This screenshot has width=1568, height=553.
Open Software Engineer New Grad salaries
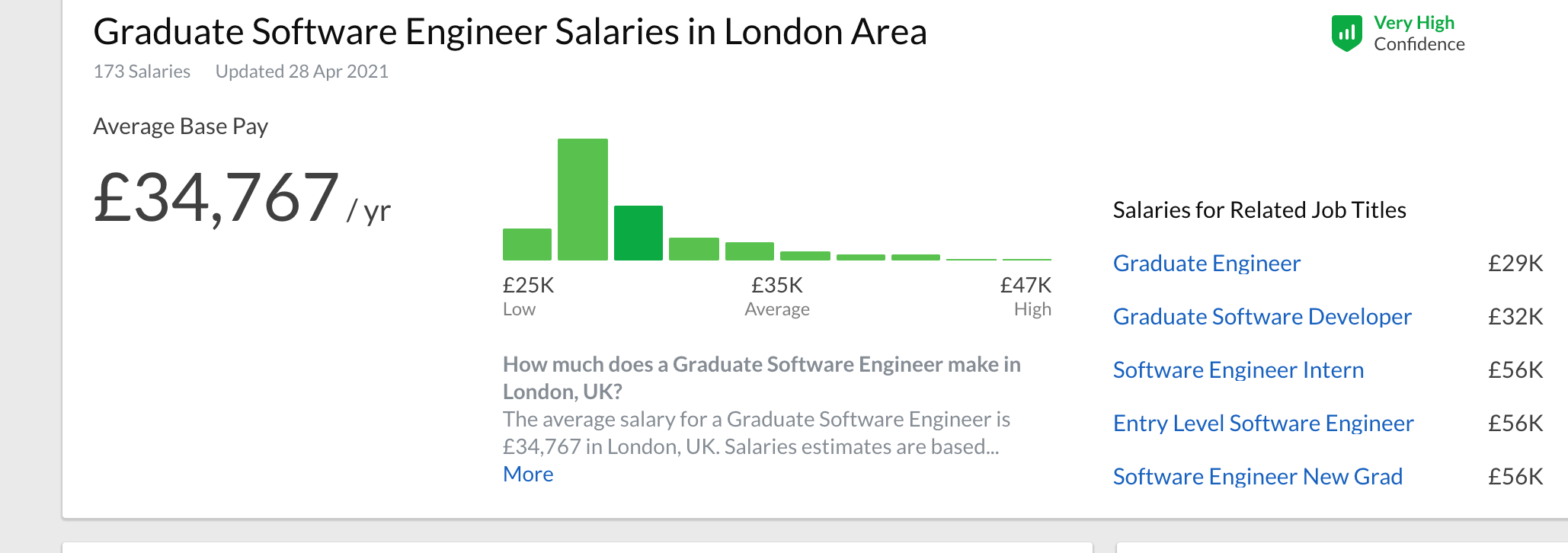point(1258,477)
